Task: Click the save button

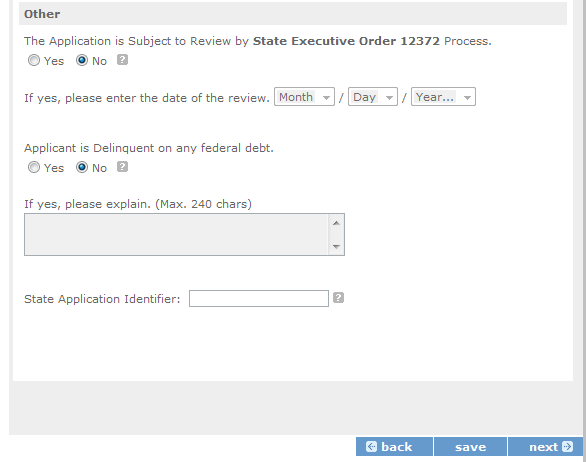Action: click(x=470, y=447)
